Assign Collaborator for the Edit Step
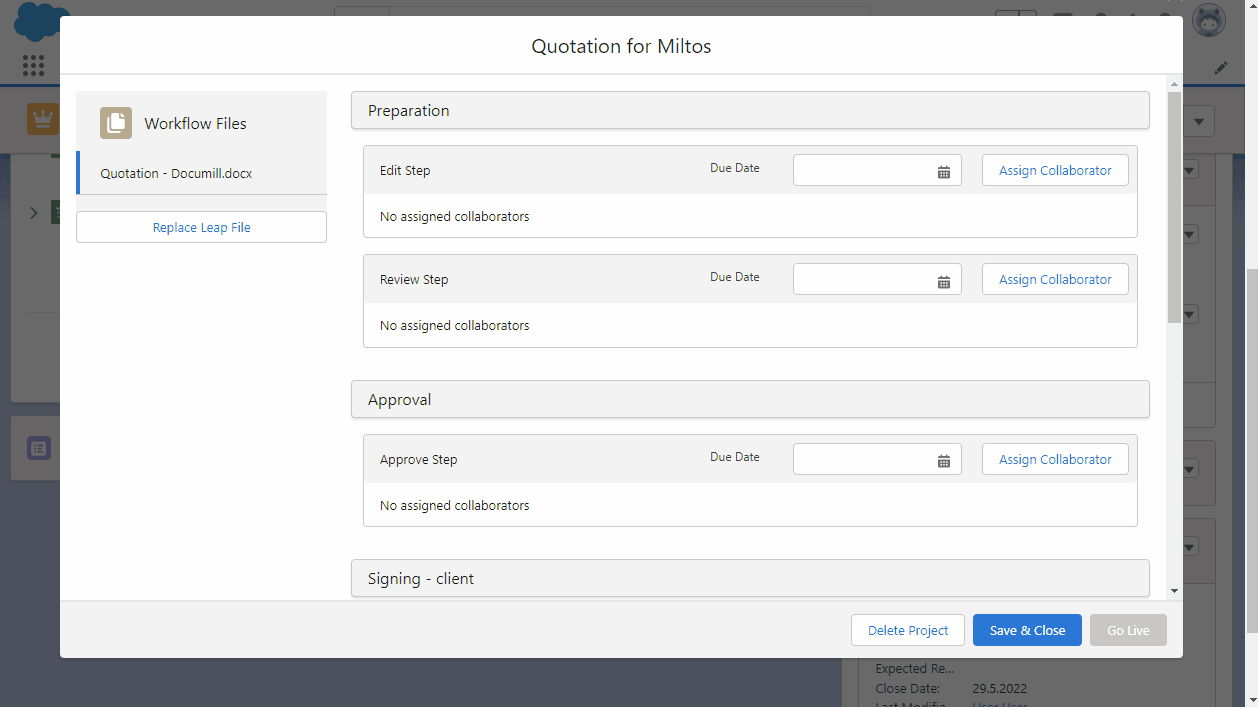This screenshot has height=707, width=1258. (x=1055, y=170)
